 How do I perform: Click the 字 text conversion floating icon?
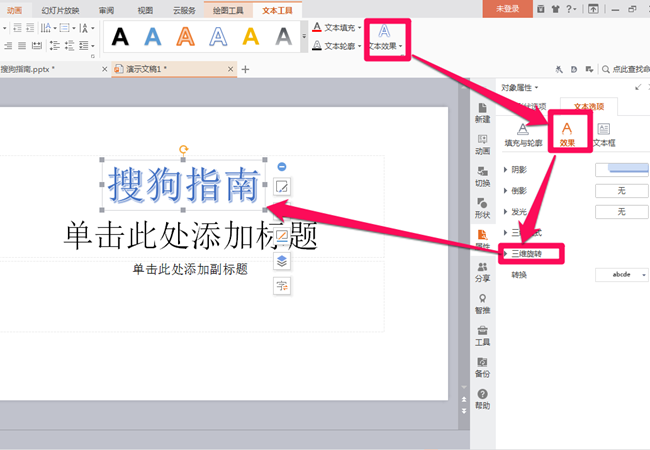(x=282, y=286)
